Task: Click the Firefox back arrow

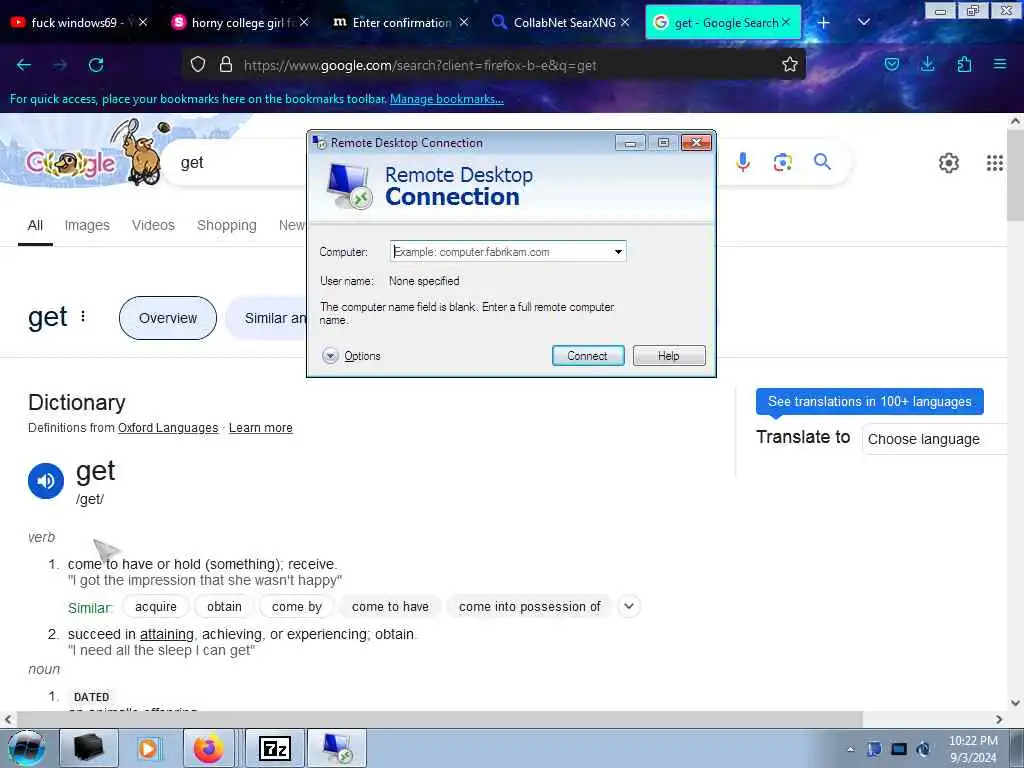Action: point(24,65)
